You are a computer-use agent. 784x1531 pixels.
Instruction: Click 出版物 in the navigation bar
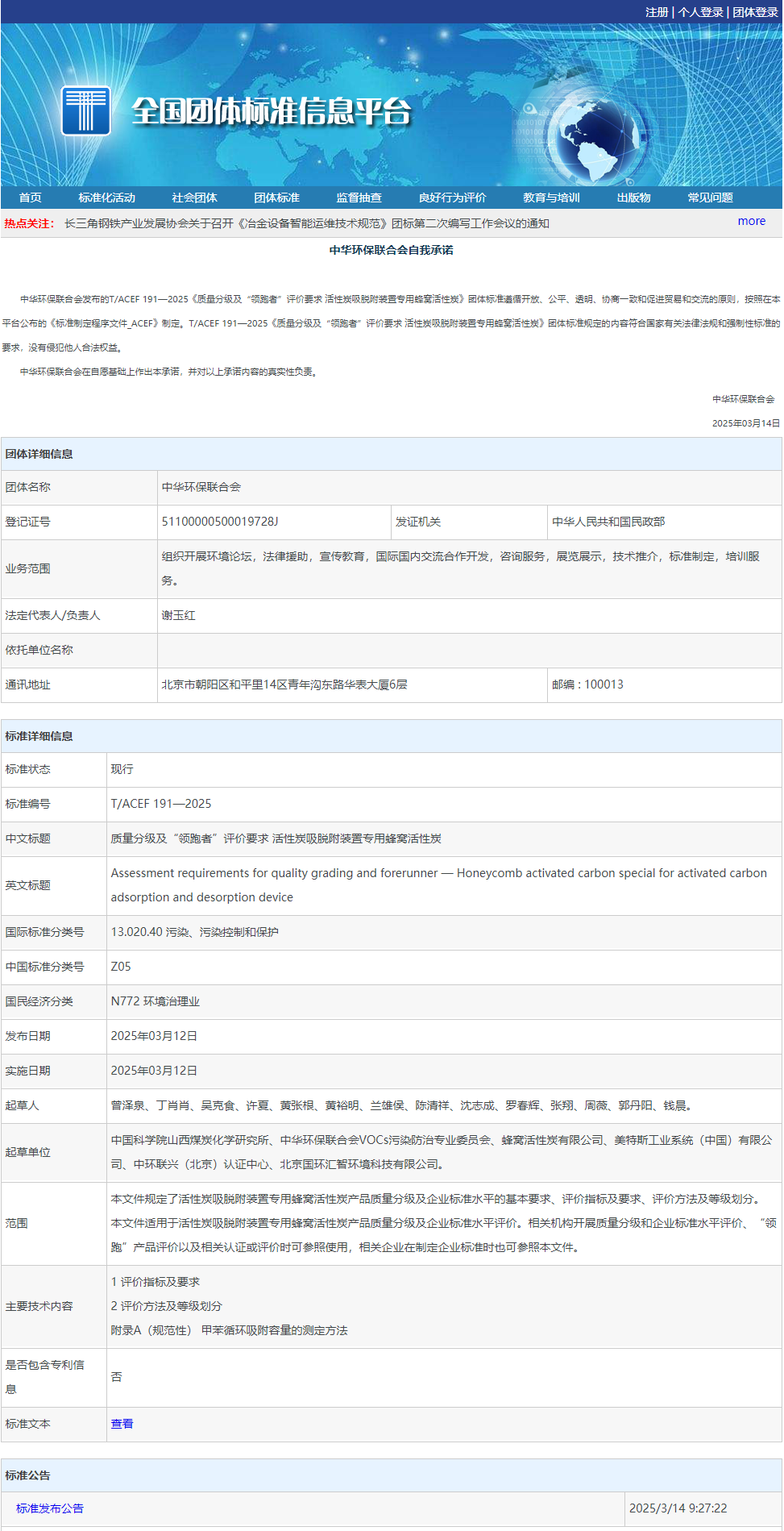(x=633, y=198)
